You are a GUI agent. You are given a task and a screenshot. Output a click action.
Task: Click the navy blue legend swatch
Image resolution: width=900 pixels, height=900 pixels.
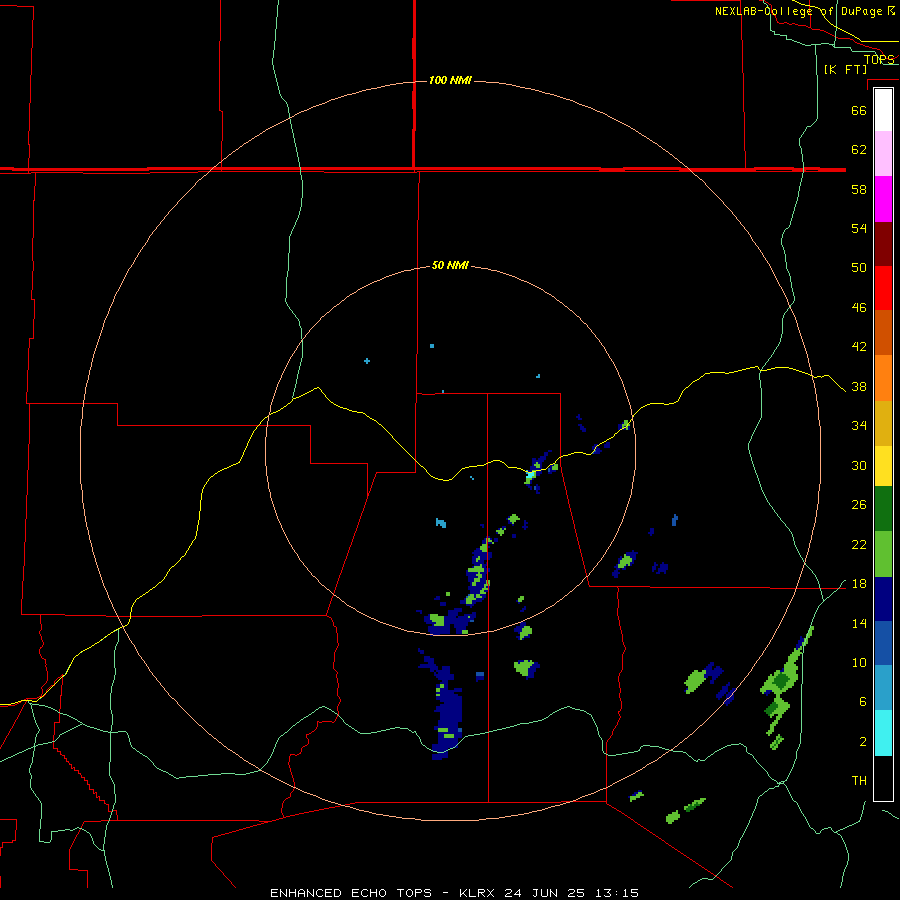(883, 599)
